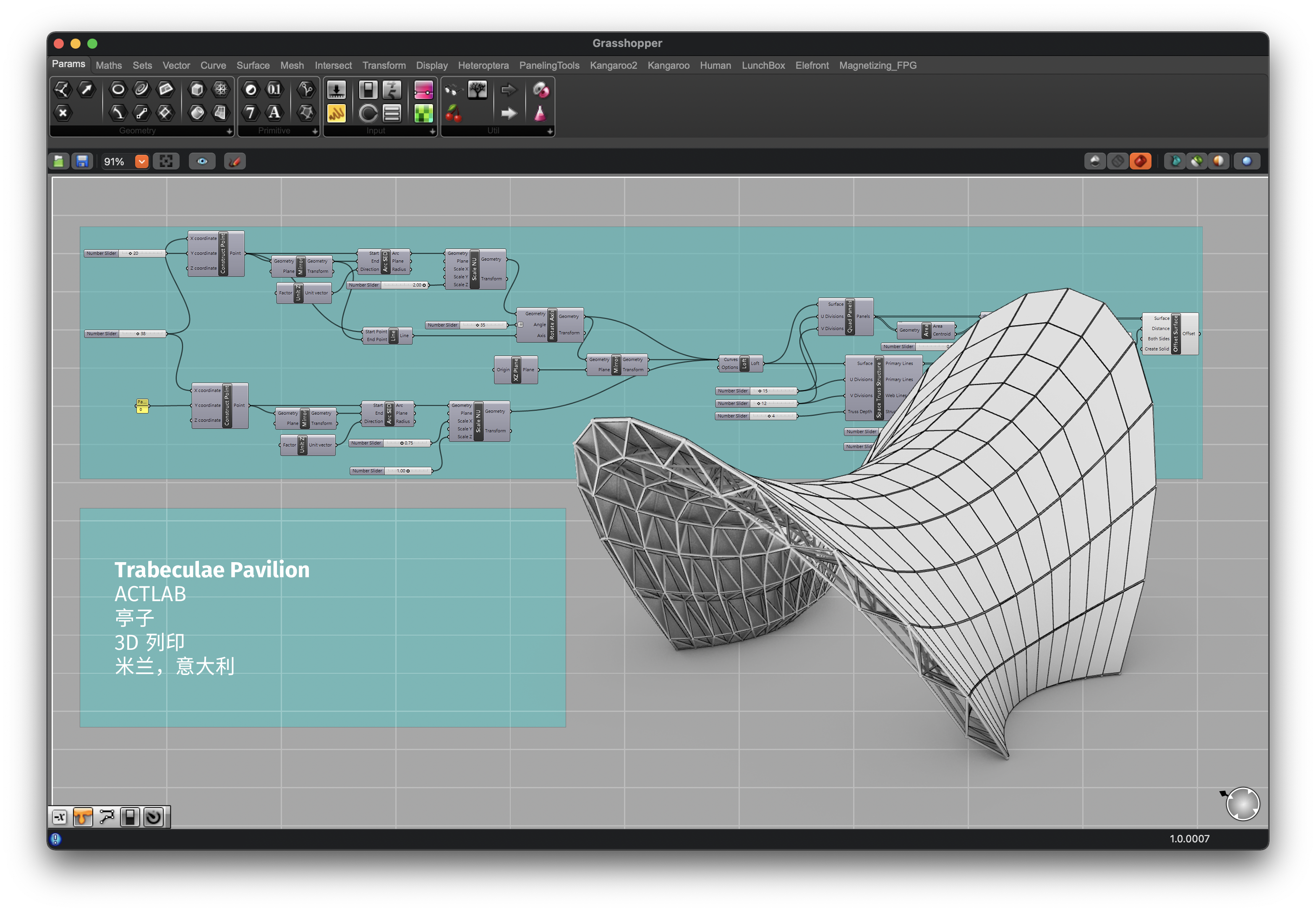Switch to the Kangaroo2 tab

tap(613, 65)
